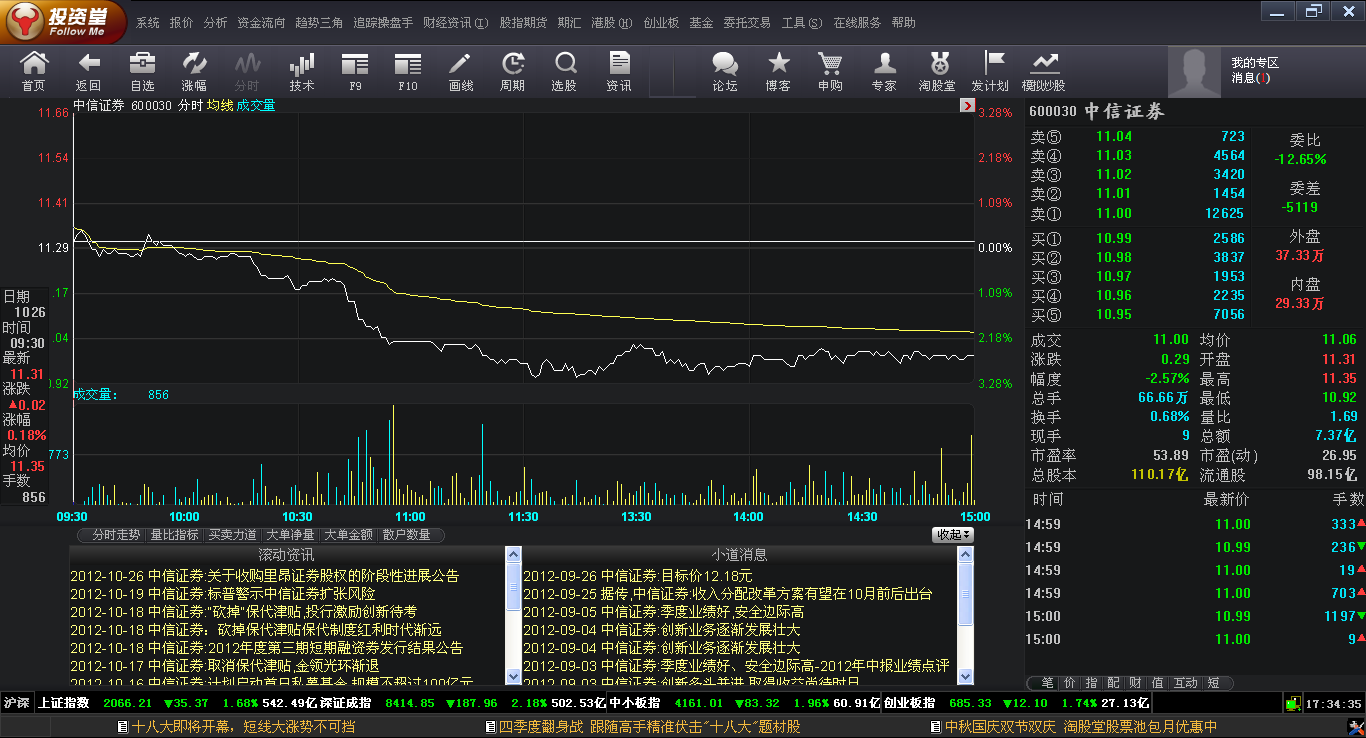
Task: Click the 小道消息 panel scrollbar
Action: click(966, 615)
